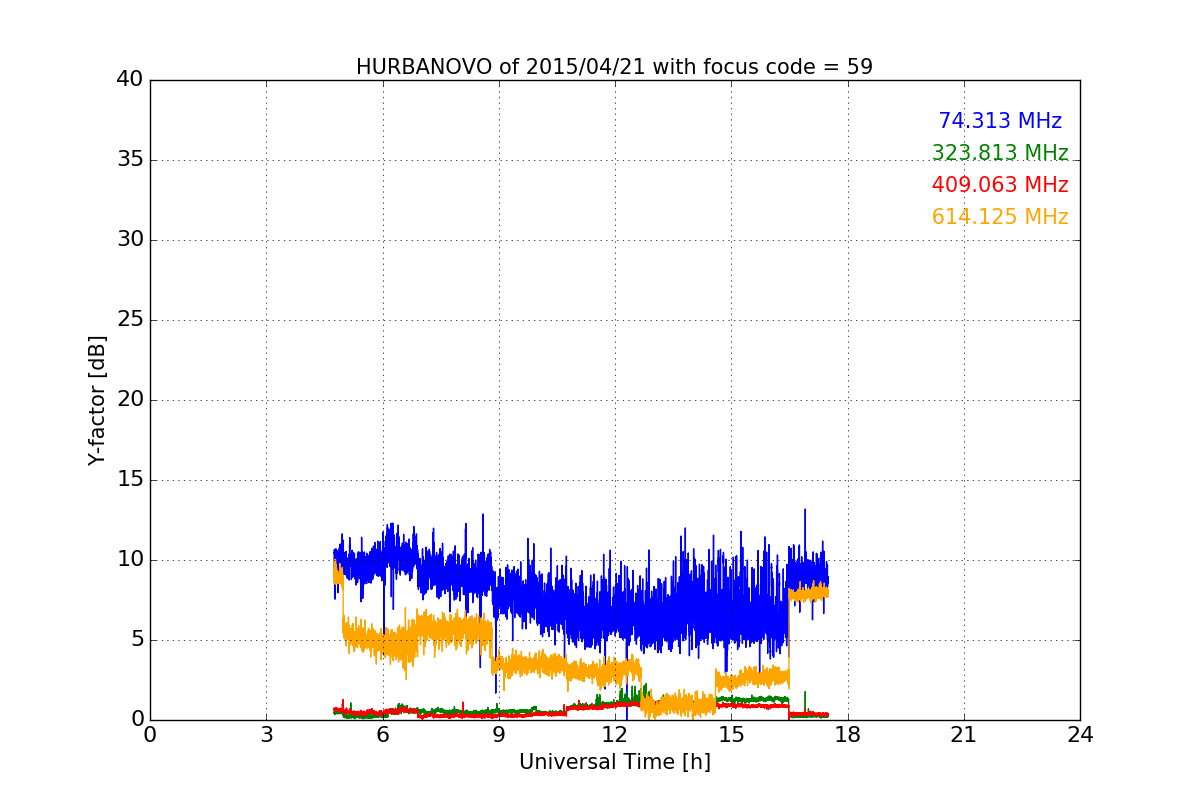Click y-axis tick label 10
1200x800 pixels.
click(x=130, y=560)
